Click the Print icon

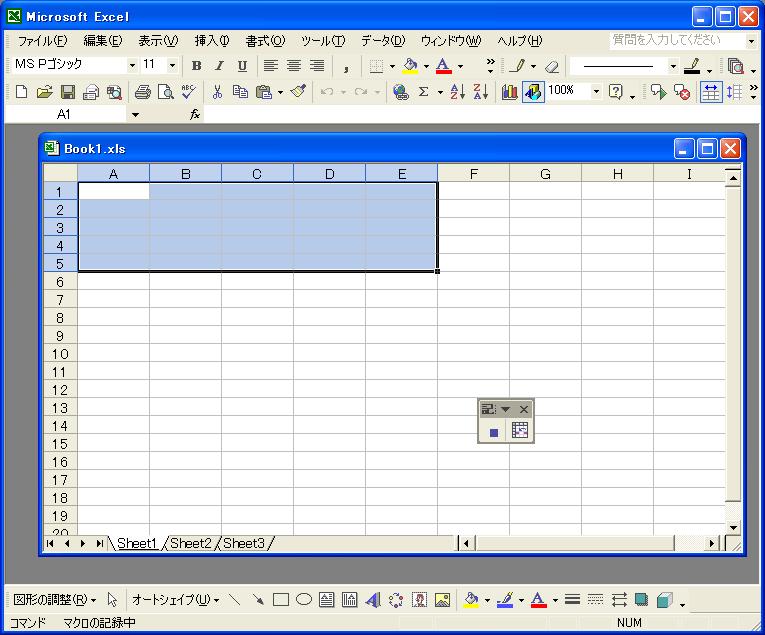click(x=142, y=92)
